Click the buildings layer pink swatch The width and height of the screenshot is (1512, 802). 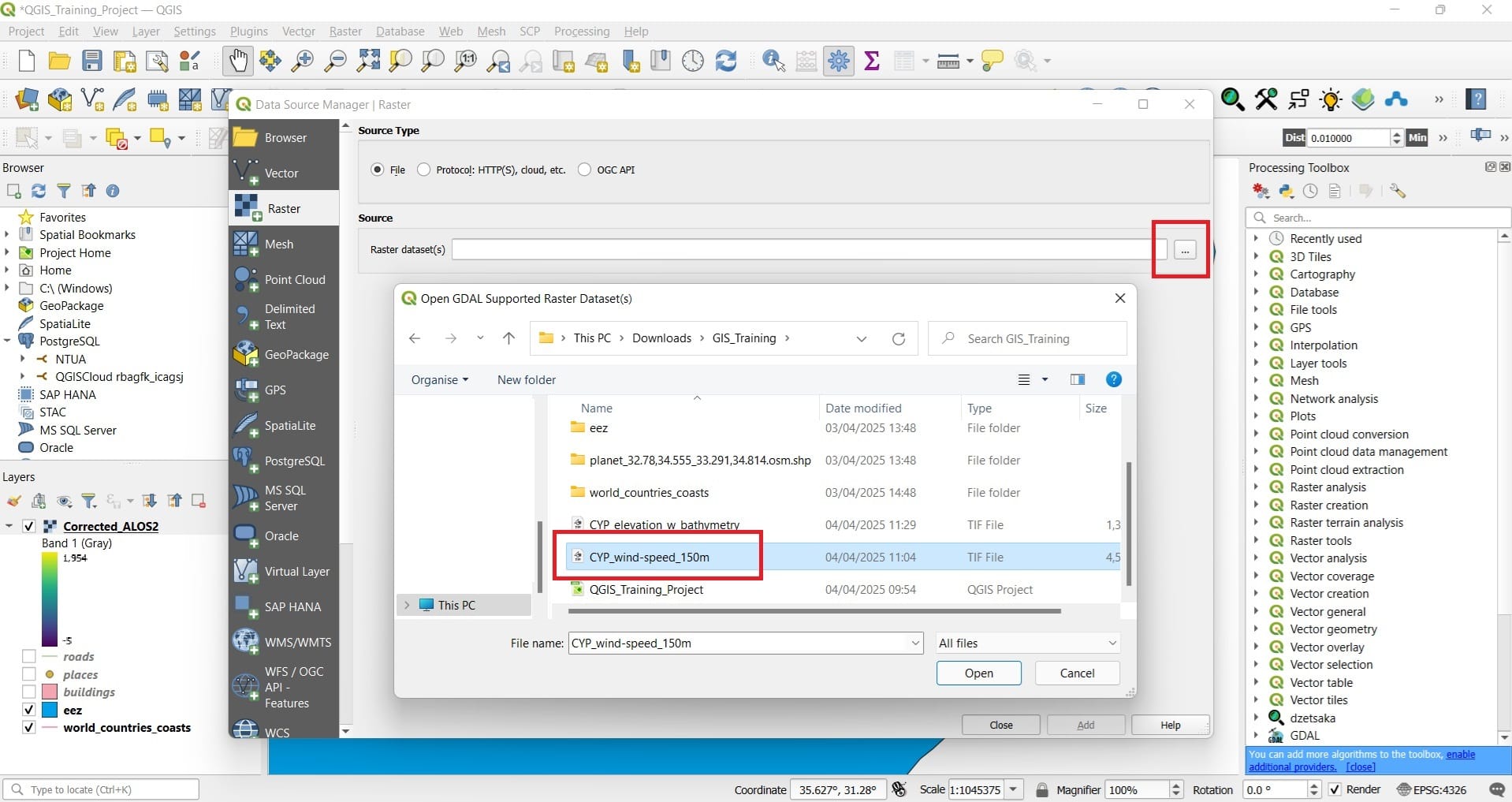tap(50, 692)
